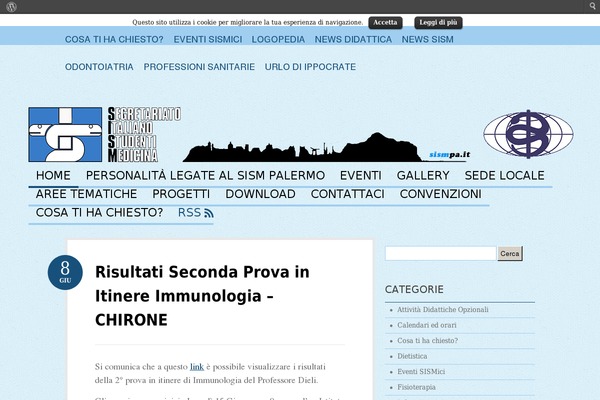Screen dimensions: 600x400
Task: Open category Eventi SISMici
Action: (x=421, y=372)
